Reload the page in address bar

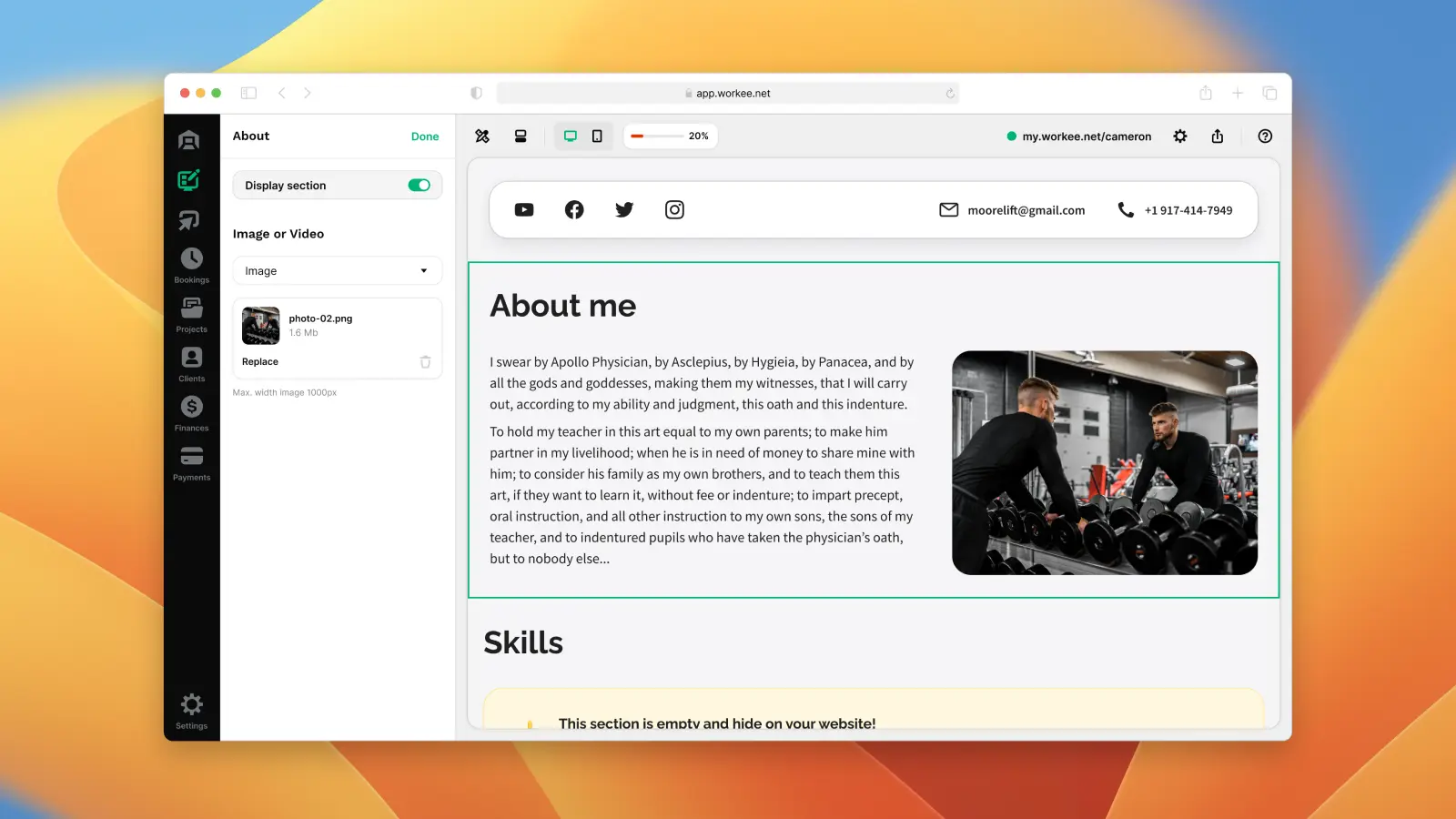pos(950,94)
